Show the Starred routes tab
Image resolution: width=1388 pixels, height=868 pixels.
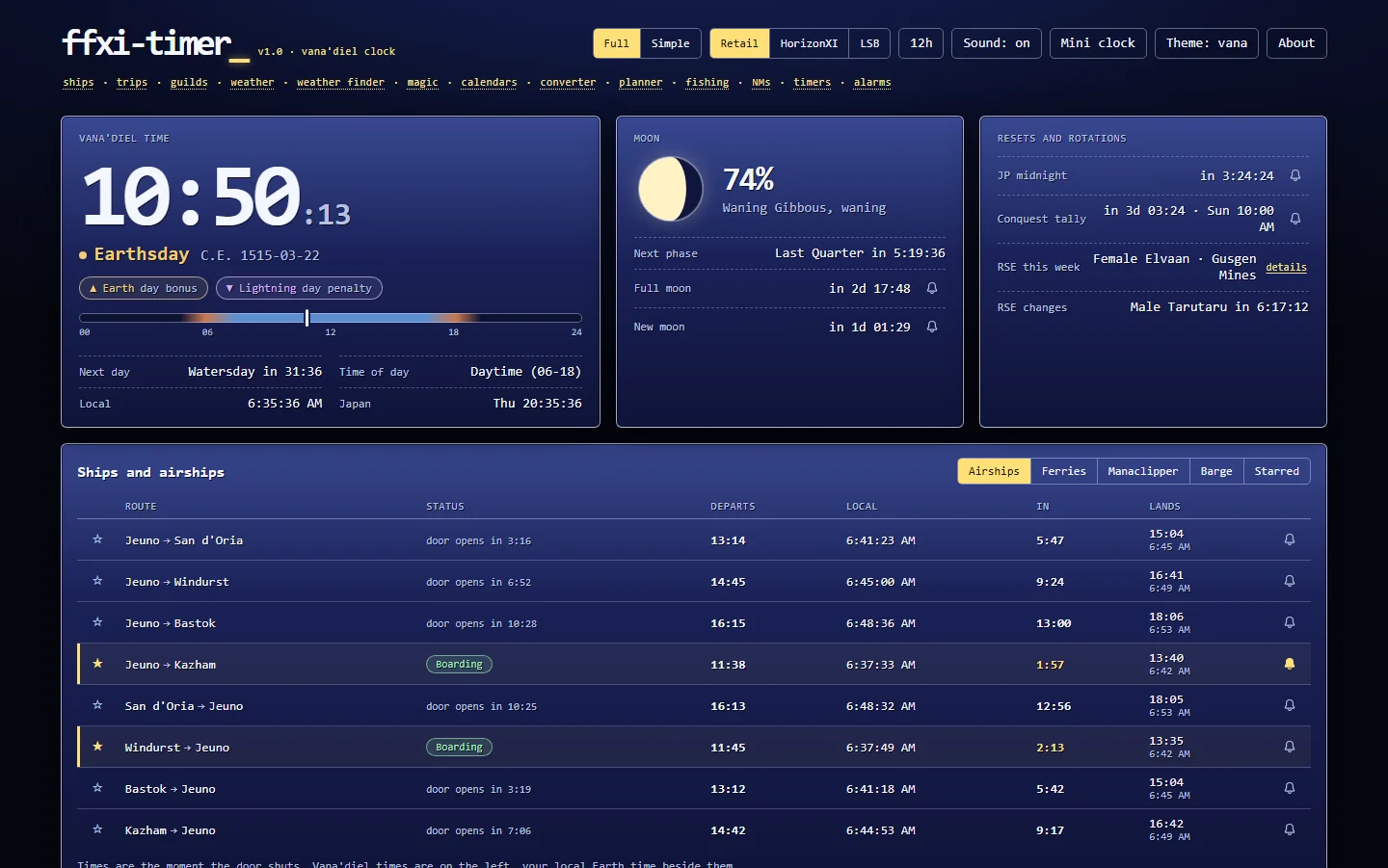coord(1277,471)
